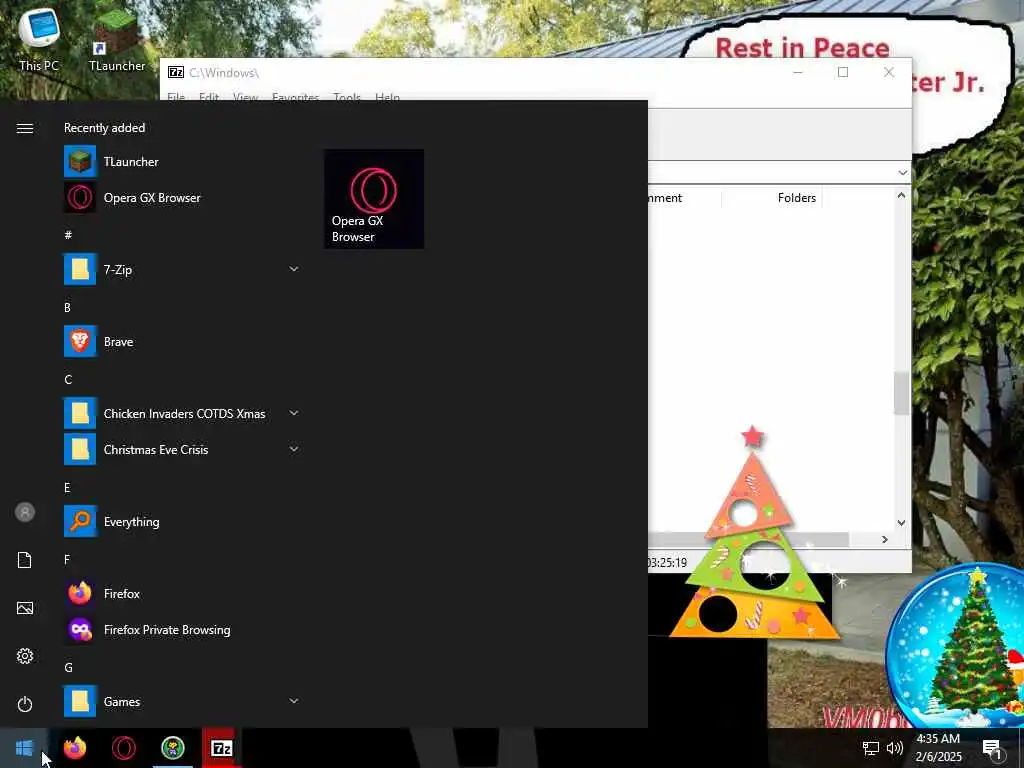The width and height of the screenshot is (1024, 768).
Task: Launch Everything search app
Action: point(182,522)
